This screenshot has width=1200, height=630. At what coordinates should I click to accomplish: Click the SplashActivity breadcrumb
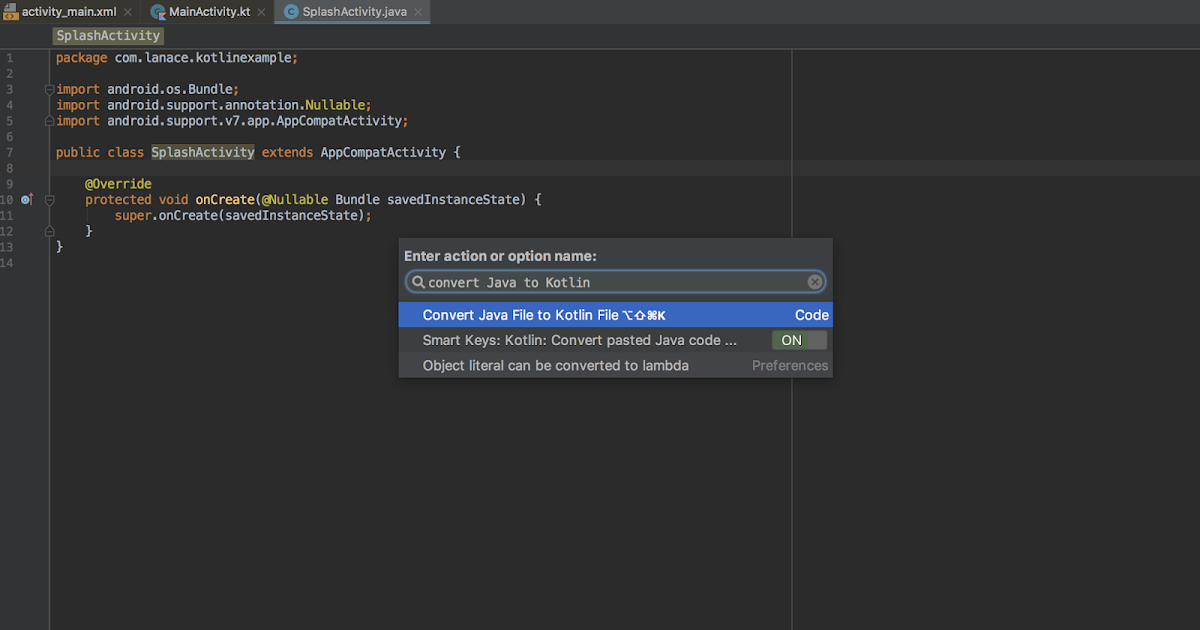108,36
